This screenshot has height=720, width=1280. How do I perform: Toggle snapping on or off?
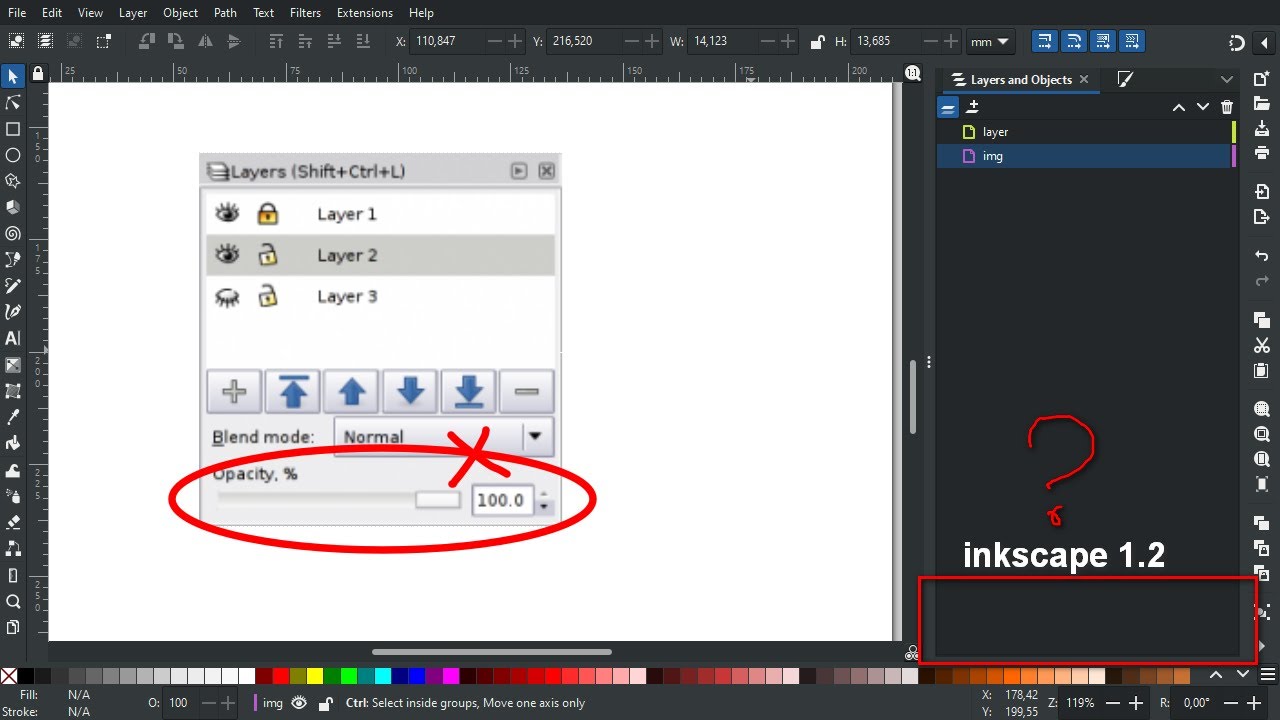click(x=1237, y=42)
